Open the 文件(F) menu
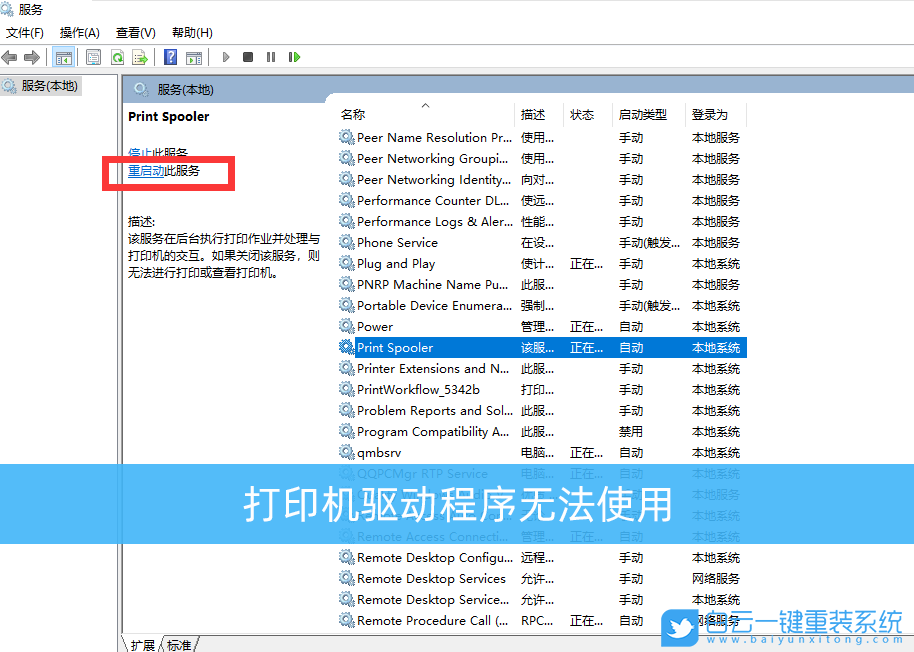 click(x=24, y=32)
